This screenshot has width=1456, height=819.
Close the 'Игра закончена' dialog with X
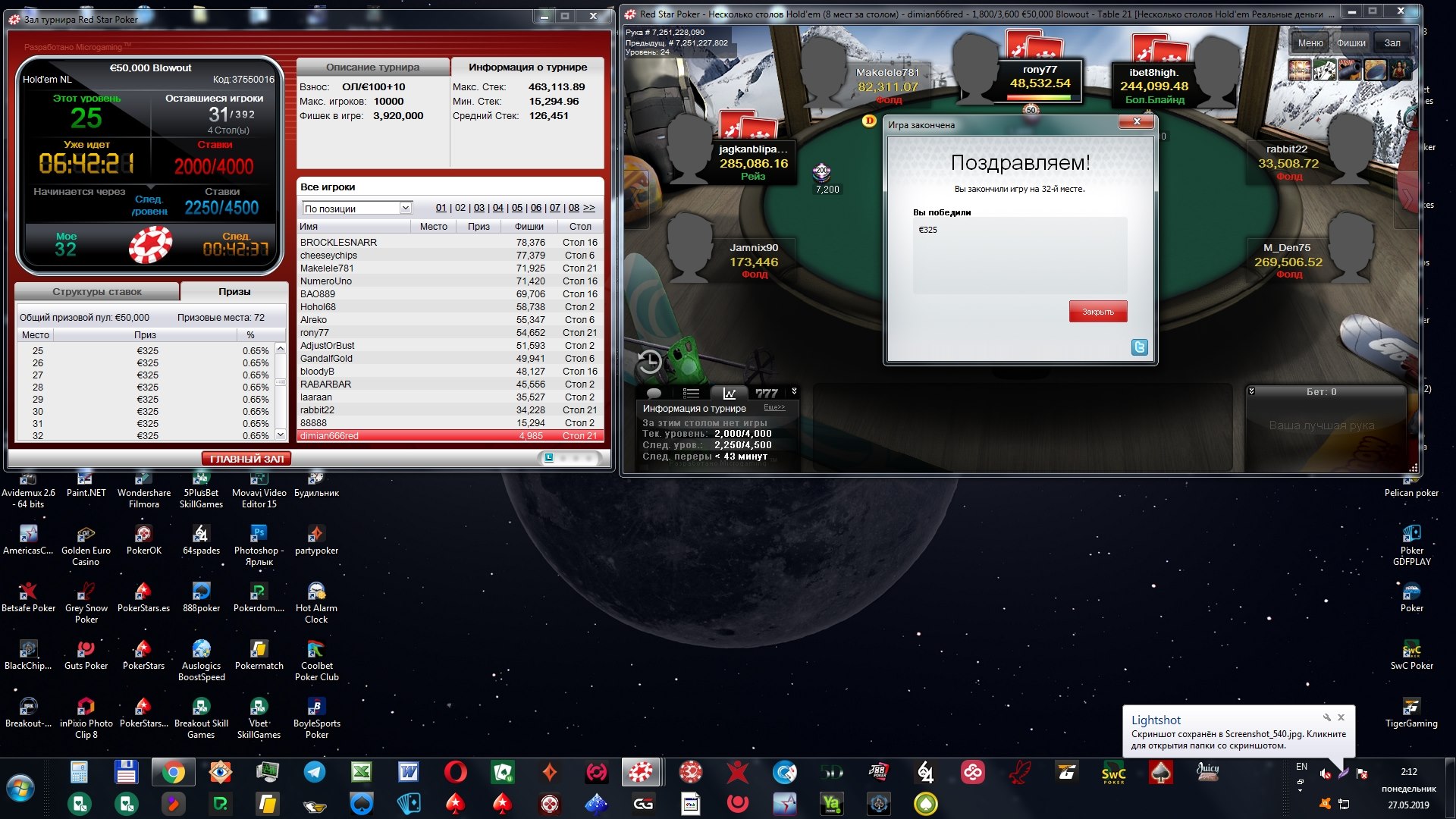click(x=1137, y=122)
